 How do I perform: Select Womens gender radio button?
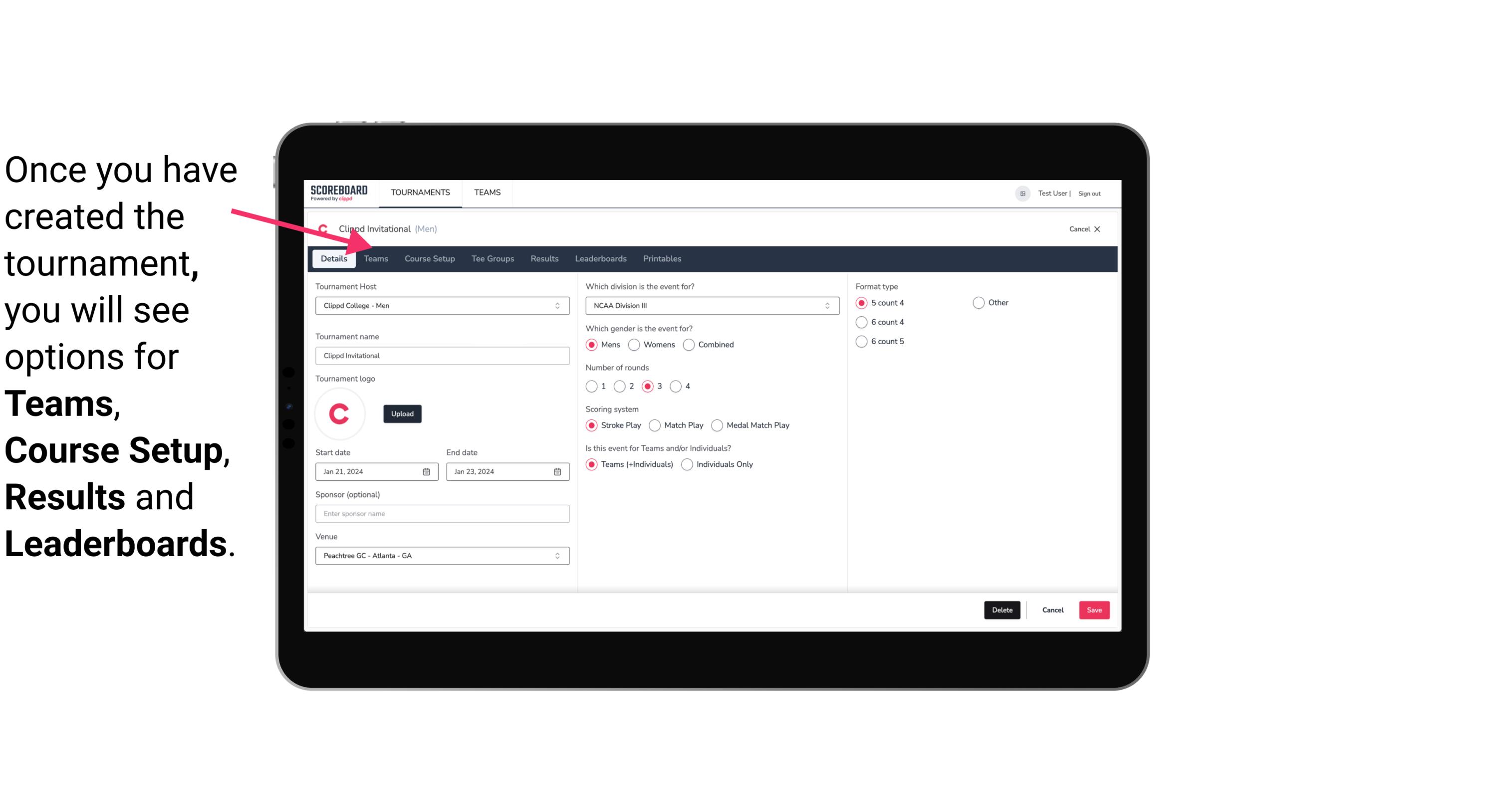[x=634, y=344]
